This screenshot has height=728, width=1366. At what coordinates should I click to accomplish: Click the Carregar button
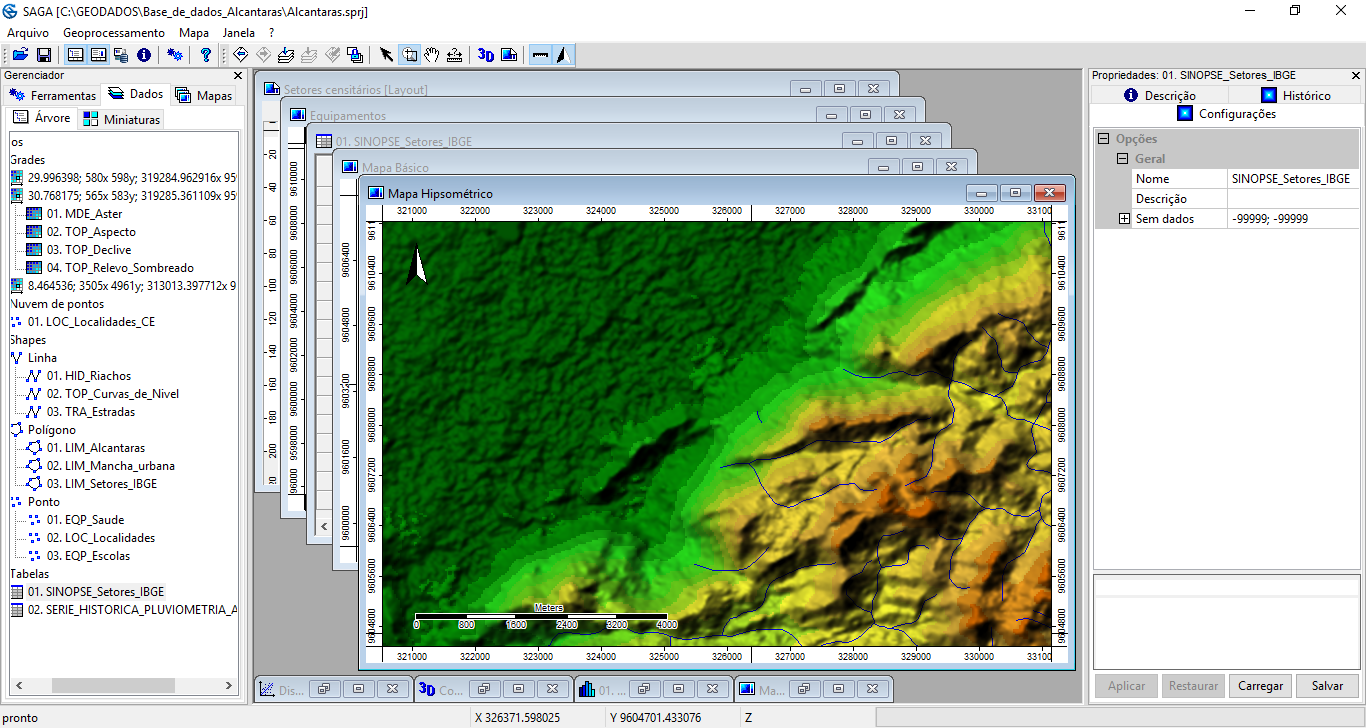(x=1260, y=686)
